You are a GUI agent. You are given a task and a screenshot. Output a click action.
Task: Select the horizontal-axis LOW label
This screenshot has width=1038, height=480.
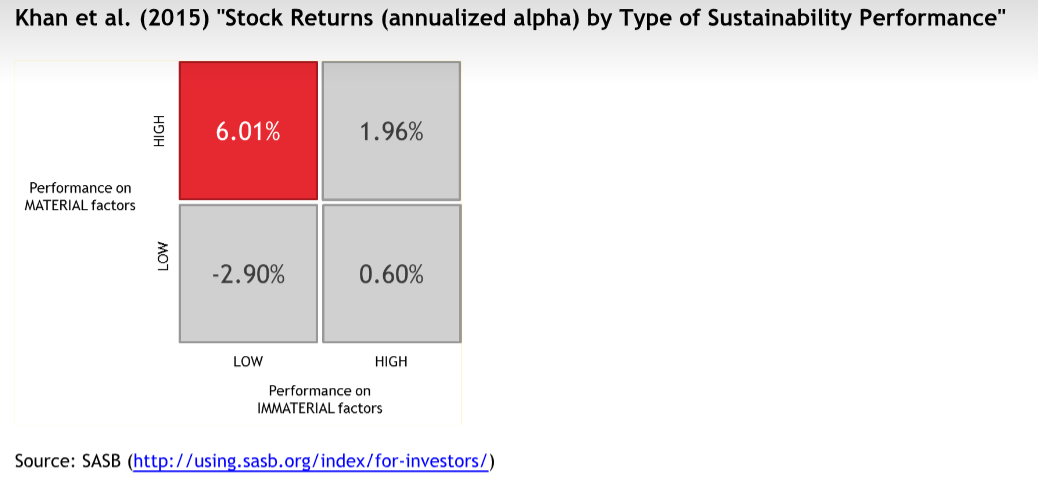click(x=248, y=361)
